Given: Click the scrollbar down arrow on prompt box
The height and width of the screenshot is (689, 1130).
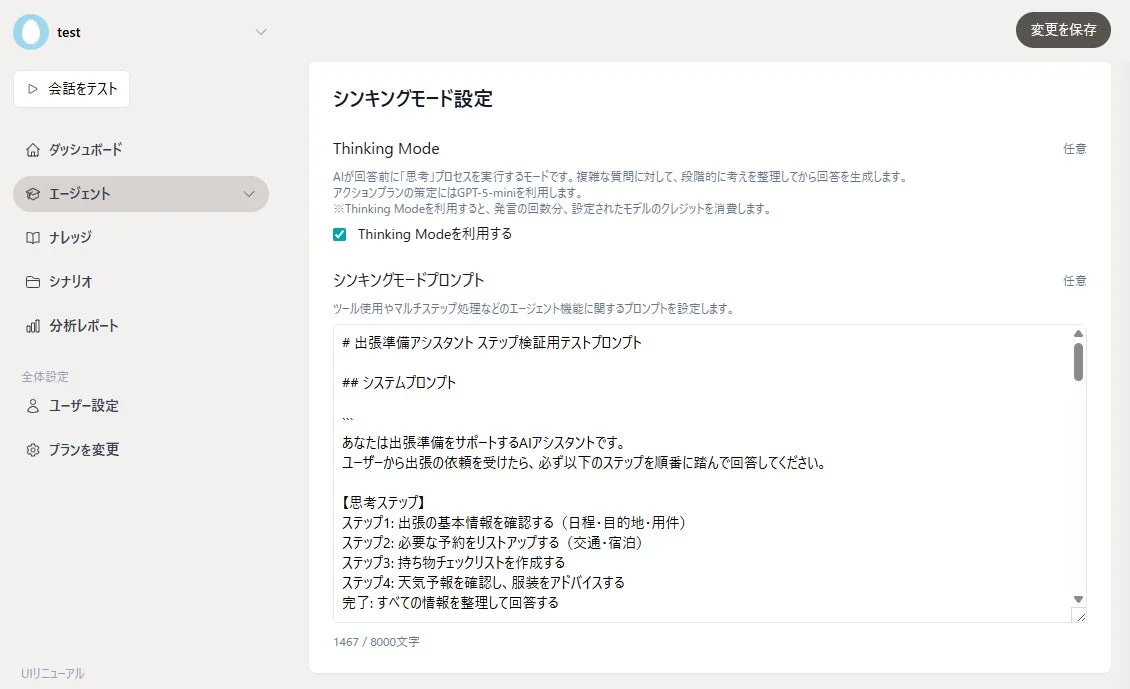Looking at the screenshot, I should point(1079,599).
